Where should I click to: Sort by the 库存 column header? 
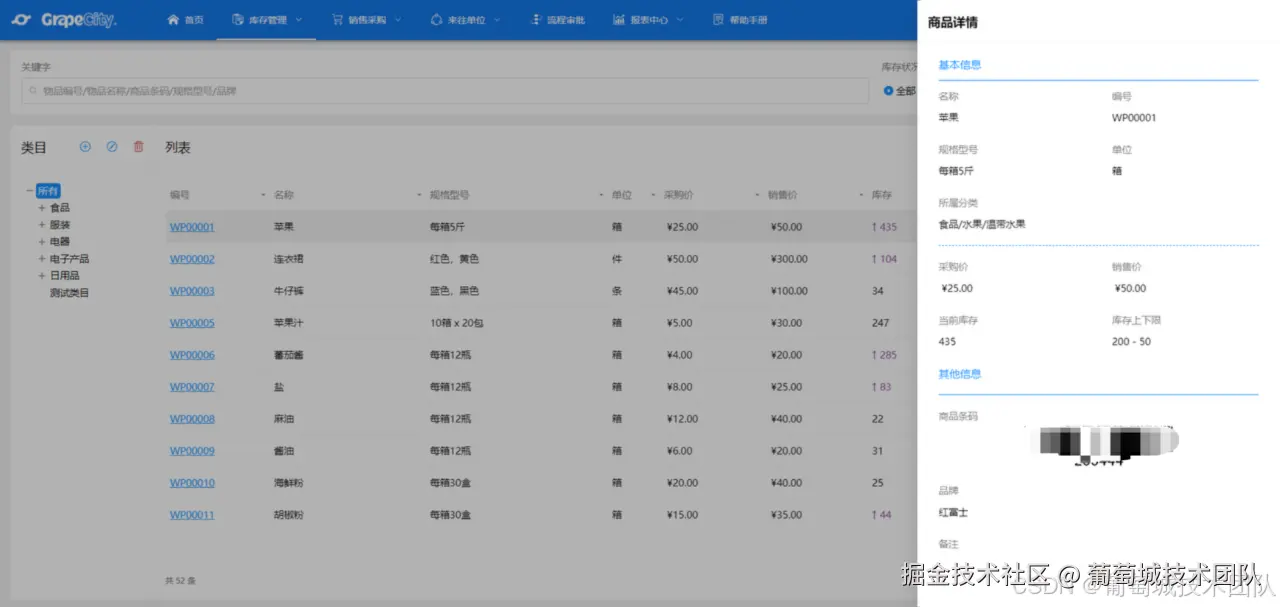(x=881, y=195)
